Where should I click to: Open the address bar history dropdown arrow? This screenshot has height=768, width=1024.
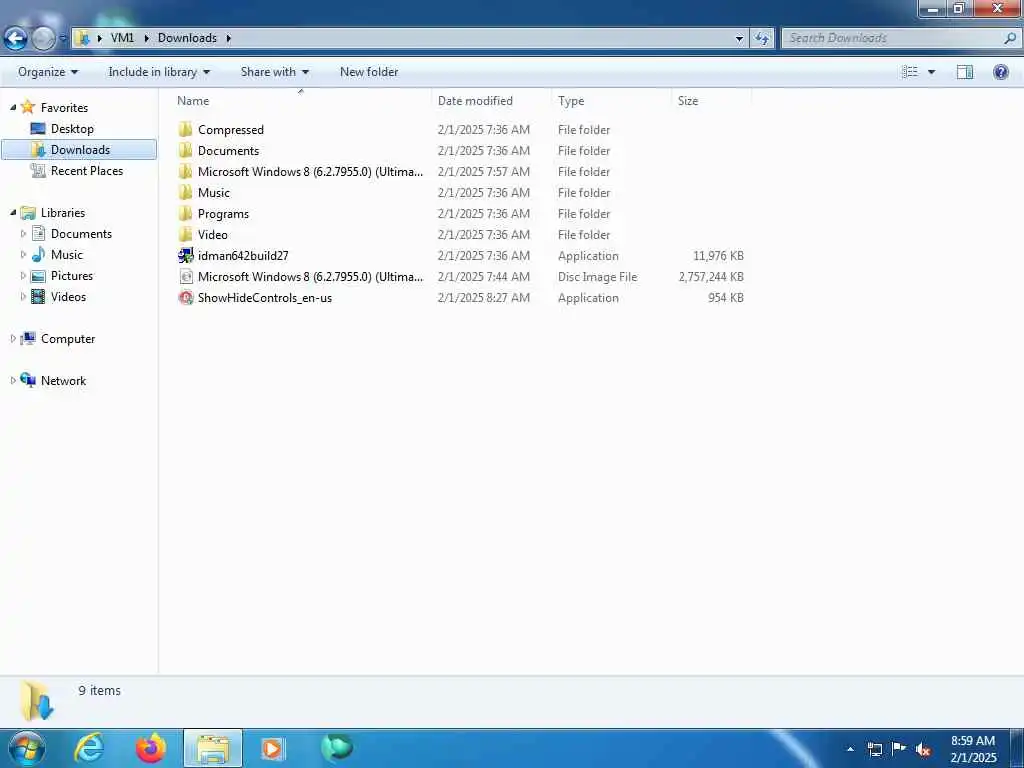coord(739,39)
